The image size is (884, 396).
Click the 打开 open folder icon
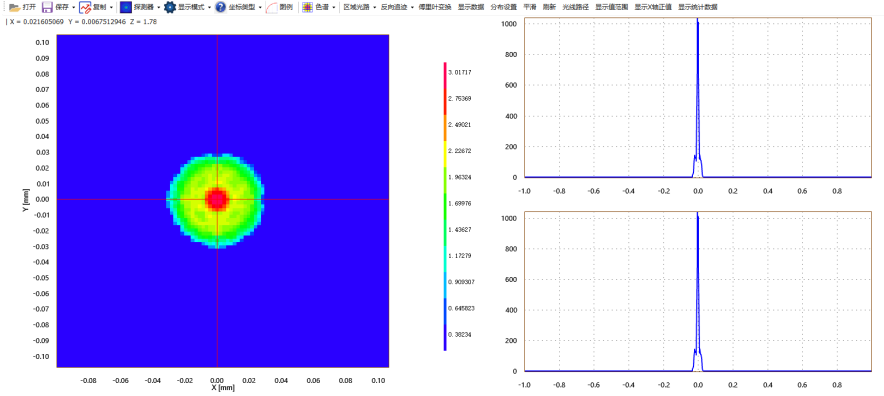coord(15,7)
